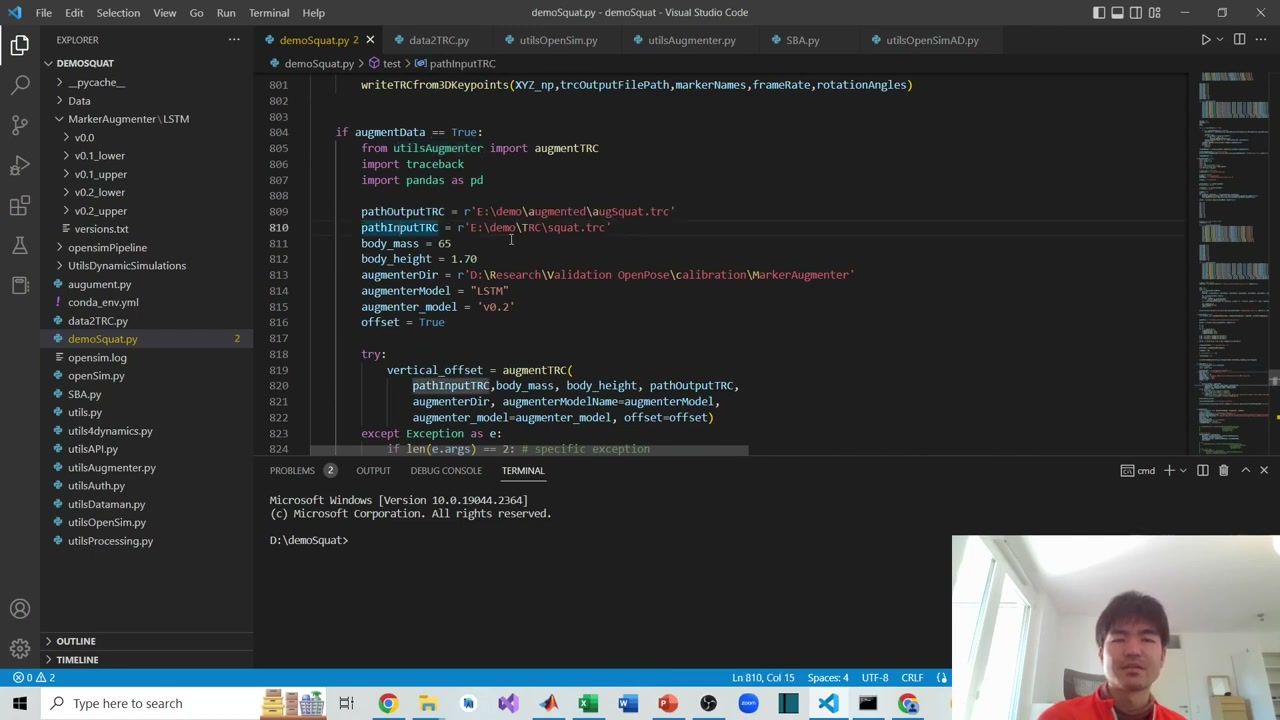
Task: Open Zoom from taskbar
Action: (x=748, y=703)
